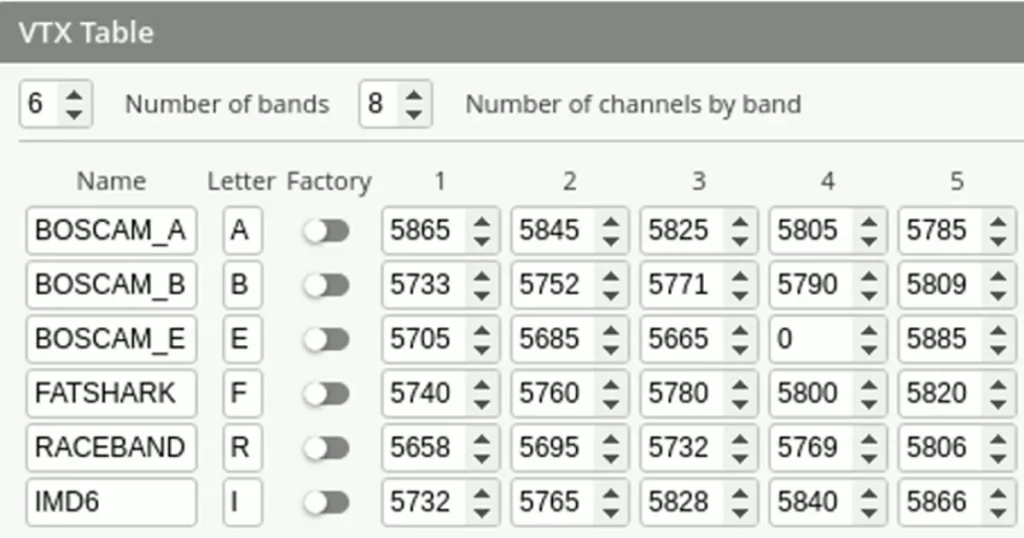Decrement BOSCAM_B channel 2 value 5752

611,293
